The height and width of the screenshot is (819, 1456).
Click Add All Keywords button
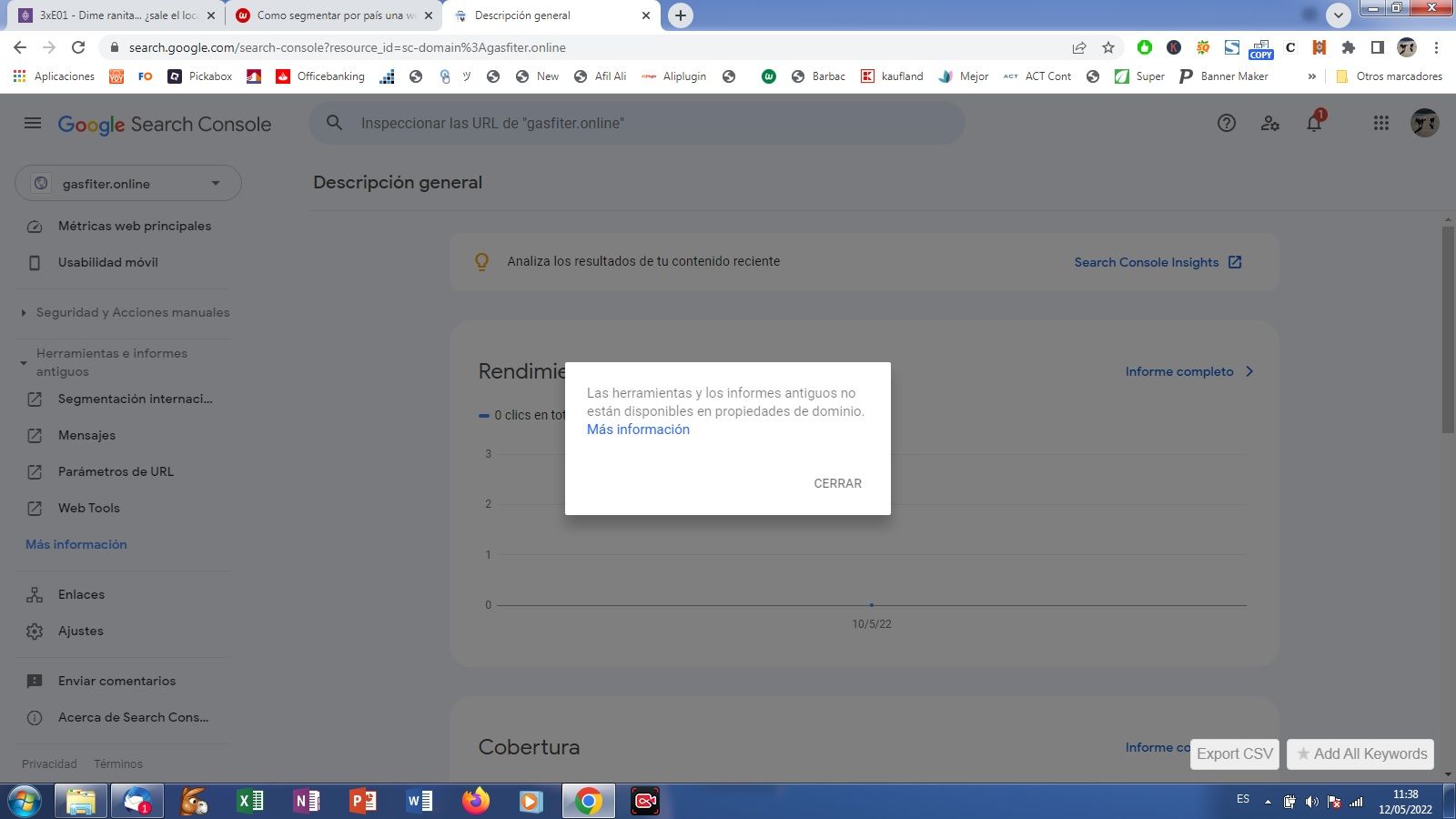pyautogui.click(x=1360, y=753)
